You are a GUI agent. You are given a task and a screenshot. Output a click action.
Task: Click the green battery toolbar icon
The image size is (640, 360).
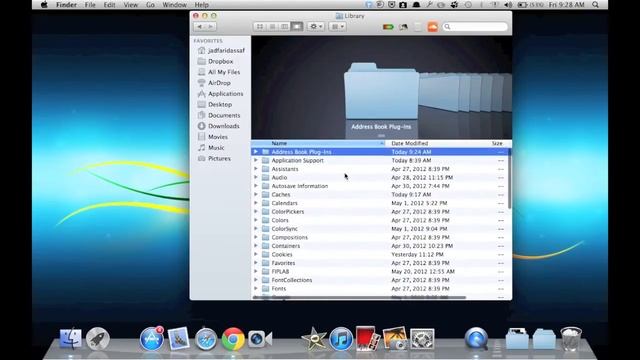[388, 27]
